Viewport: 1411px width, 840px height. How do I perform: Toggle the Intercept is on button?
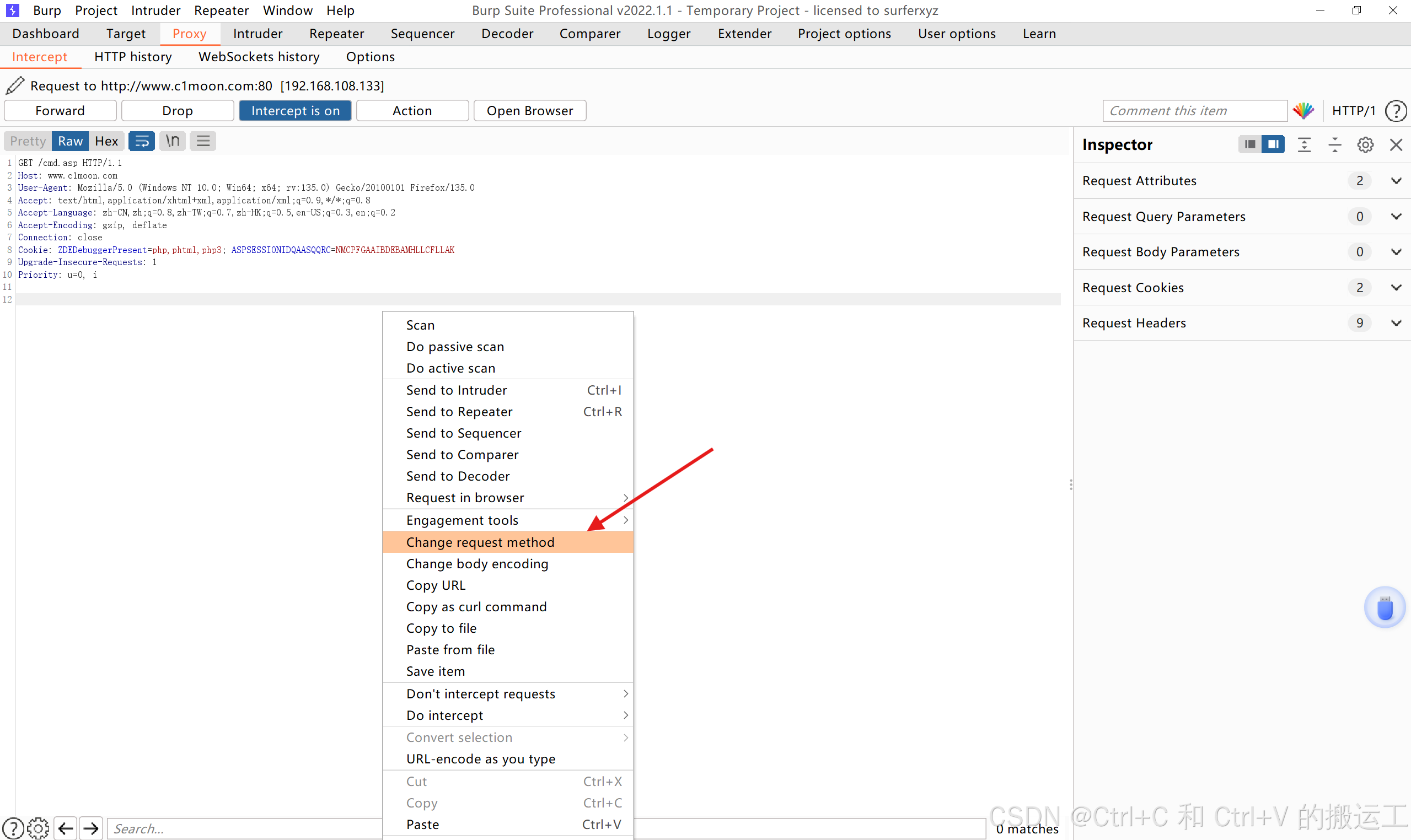tap(295, 111)
